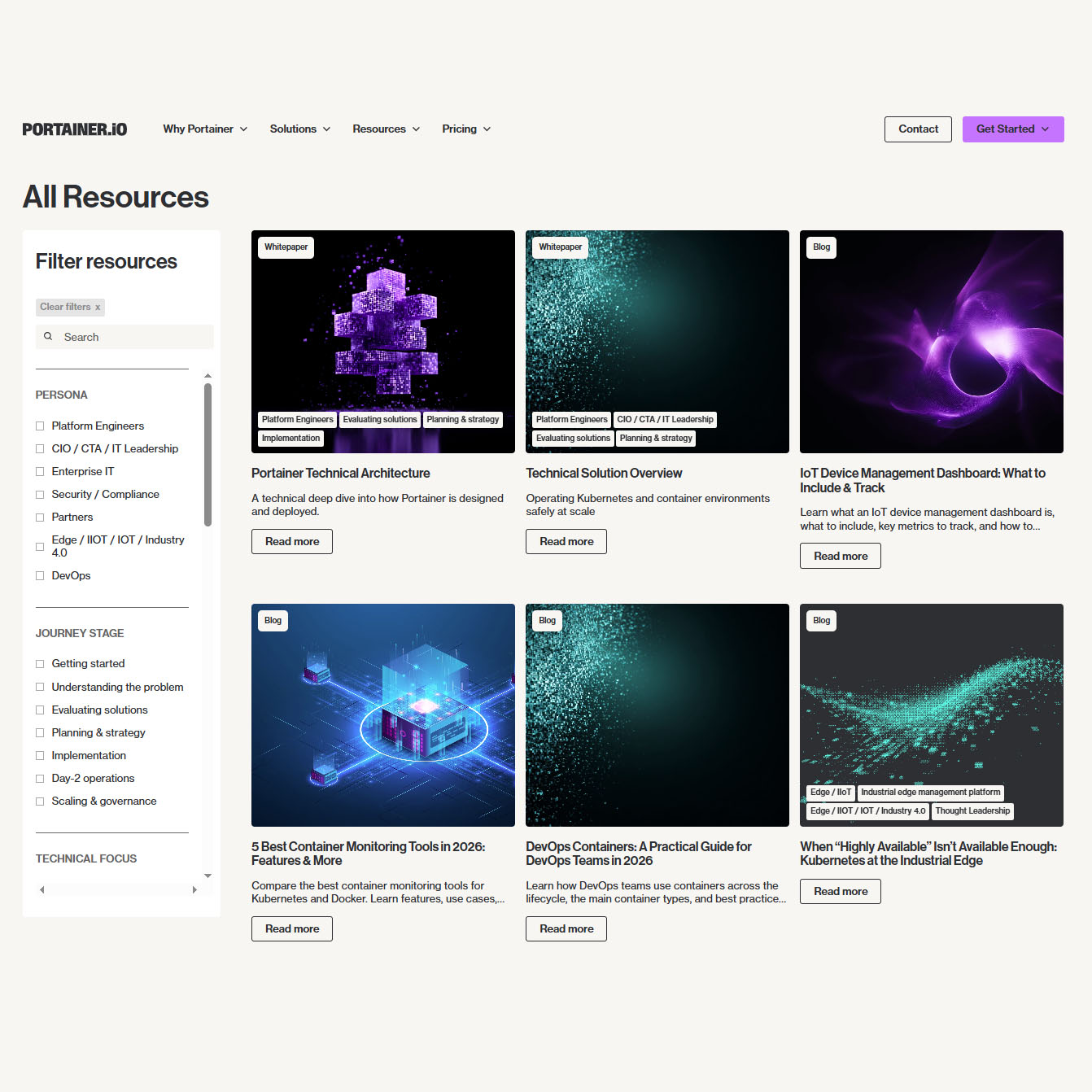Check the CIO / CTA / IT Leadership filter
The height and width of the screenshot is (1092, 1092).
point(40,448)
